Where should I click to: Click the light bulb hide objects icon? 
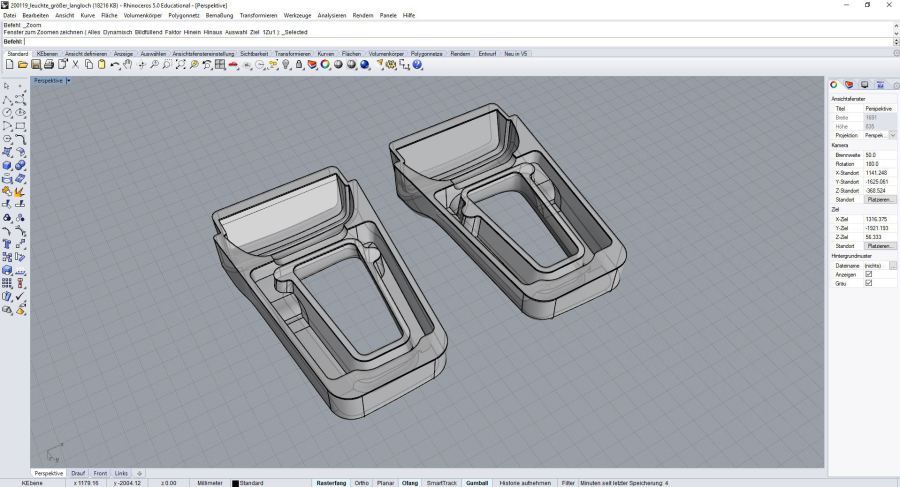click(x=286, y=64)
